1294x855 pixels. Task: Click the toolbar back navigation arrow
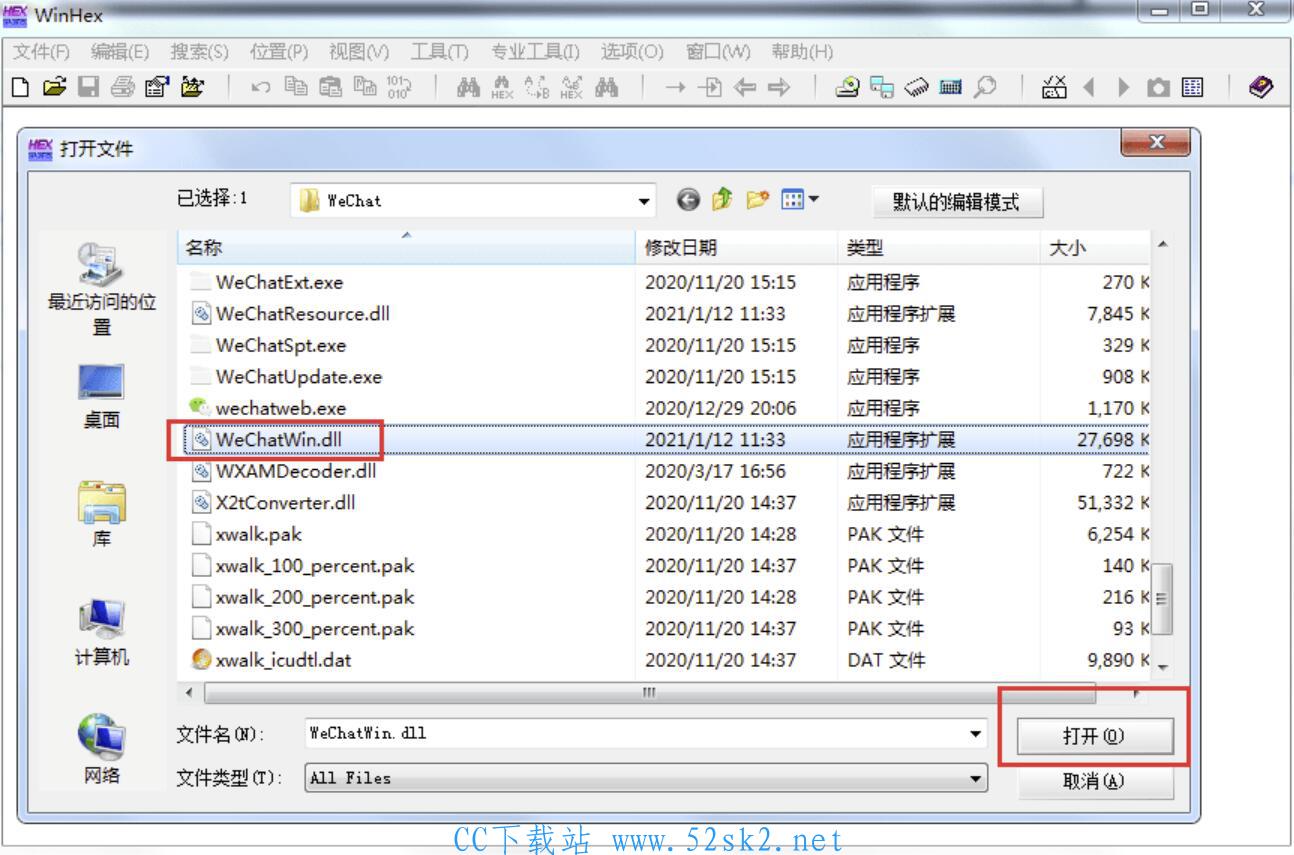click(x=744, y=88)
